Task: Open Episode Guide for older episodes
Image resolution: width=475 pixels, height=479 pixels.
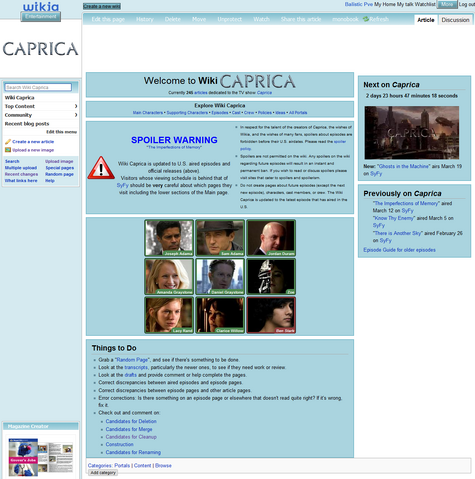Action: click(x=399, y=250)
